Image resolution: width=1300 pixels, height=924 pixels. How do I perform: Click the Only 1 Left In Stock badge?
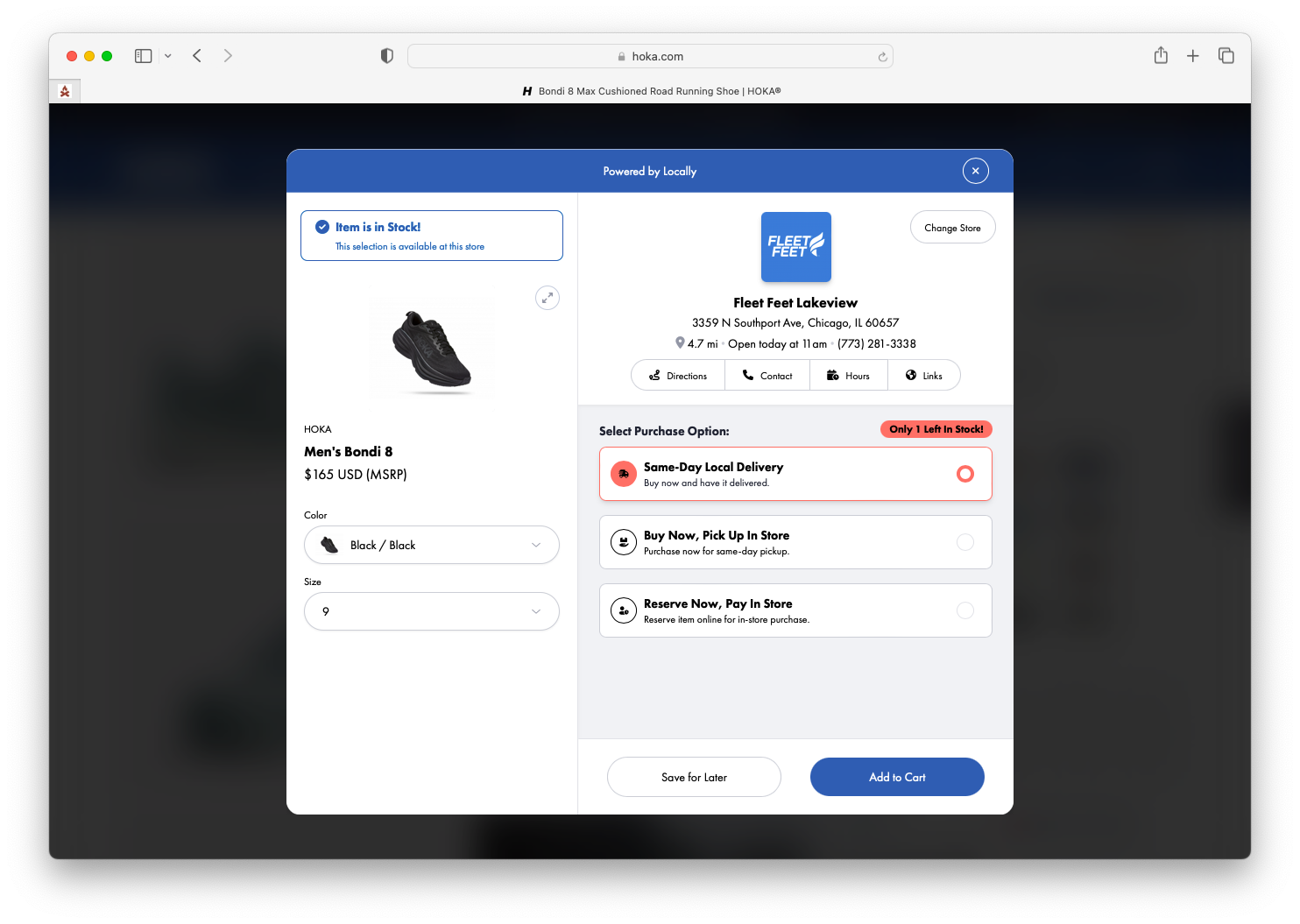(936, 429)
